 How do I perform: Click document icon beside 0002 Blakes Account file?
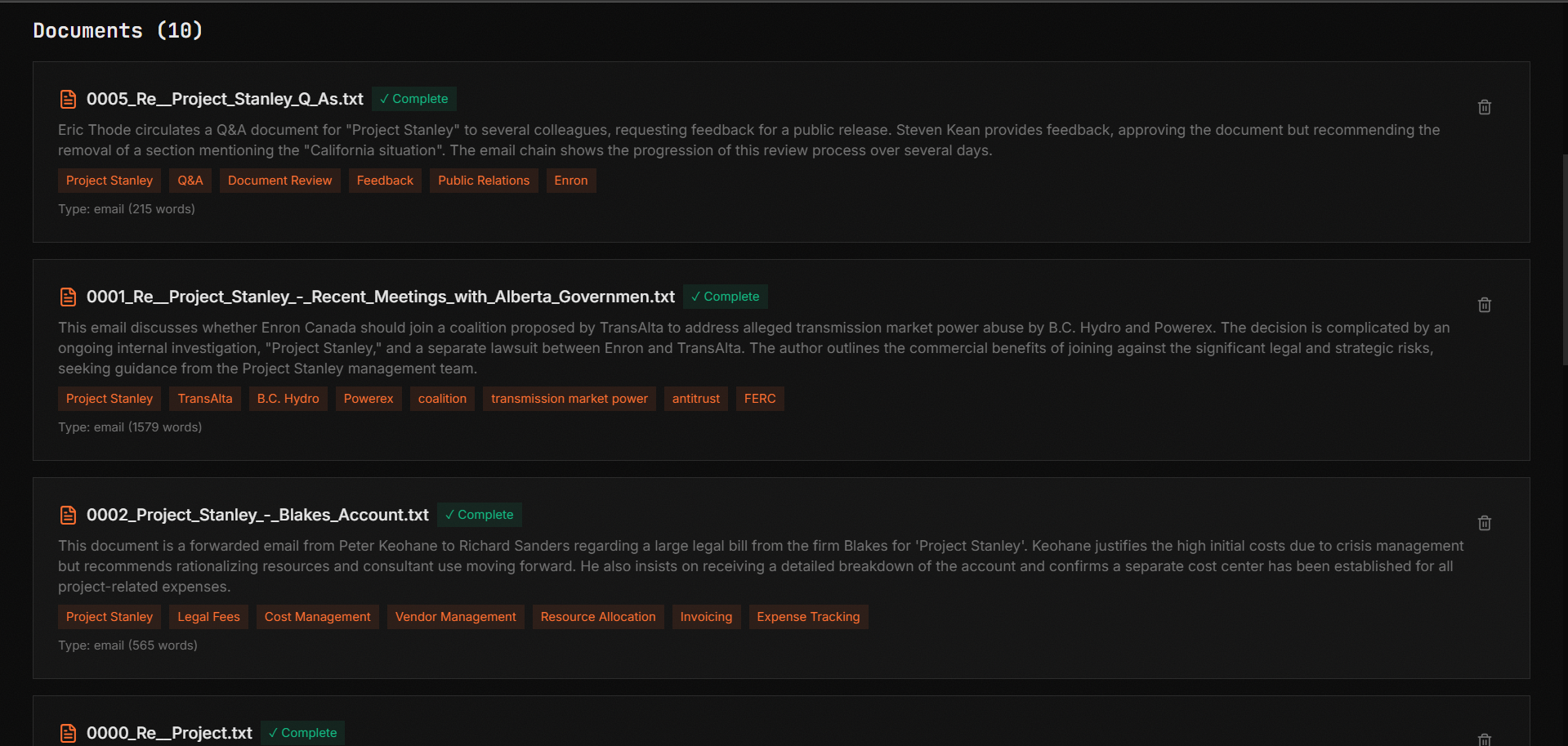[69, 515]
